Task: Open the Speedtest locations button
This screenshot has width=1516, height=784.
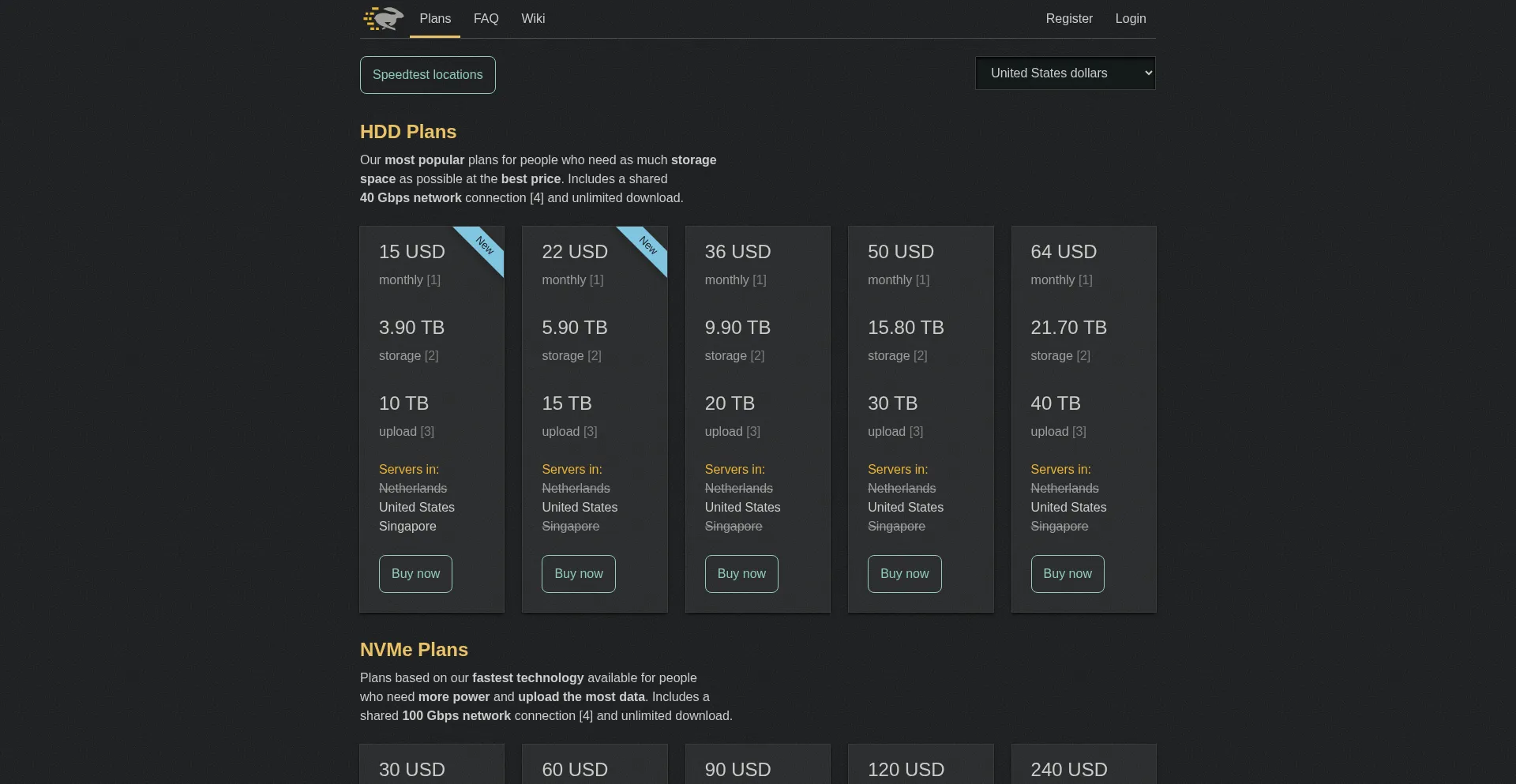Action: tap(427, 75)
